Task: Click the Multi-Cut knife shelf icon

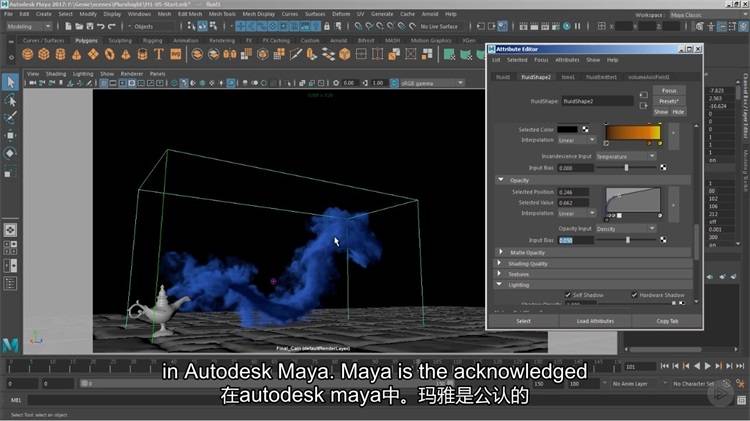Action: point(295,55)
